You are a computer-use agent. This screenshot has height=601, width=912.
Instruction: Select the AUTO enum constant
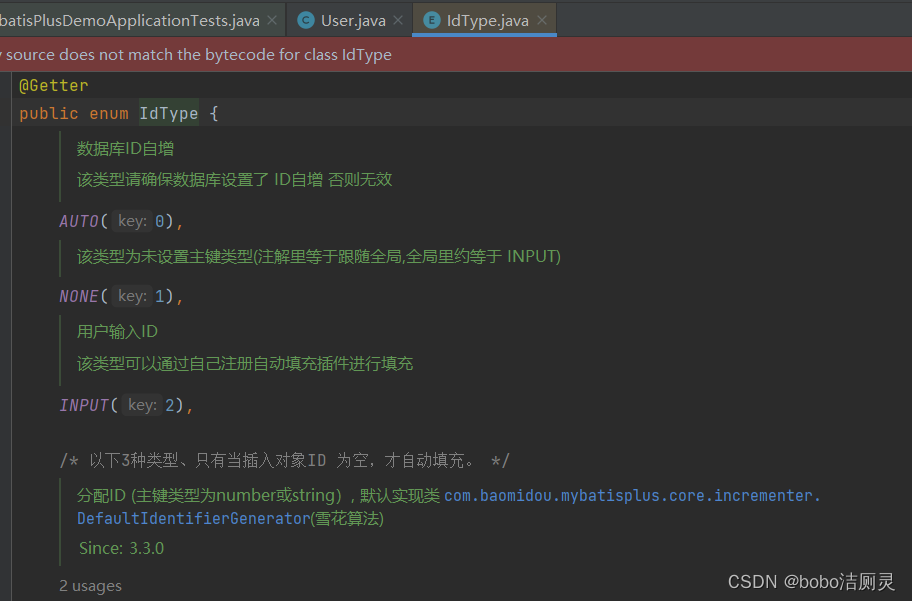[x=79, y=221]
